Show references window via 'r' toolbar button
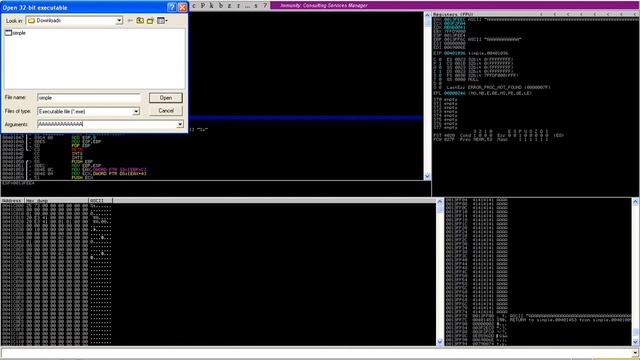The width and height of the screenshot is (640, 360). click(238, 5)
